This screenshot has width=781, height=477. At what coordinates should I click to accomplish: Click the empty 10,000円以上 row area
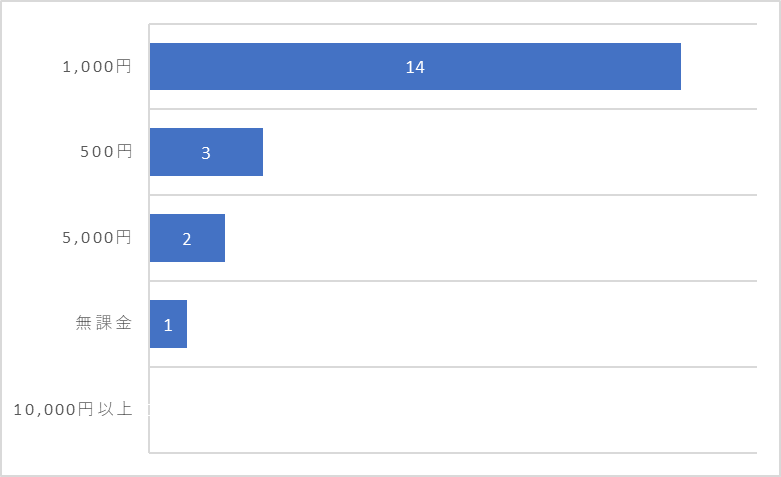[453, 410]
